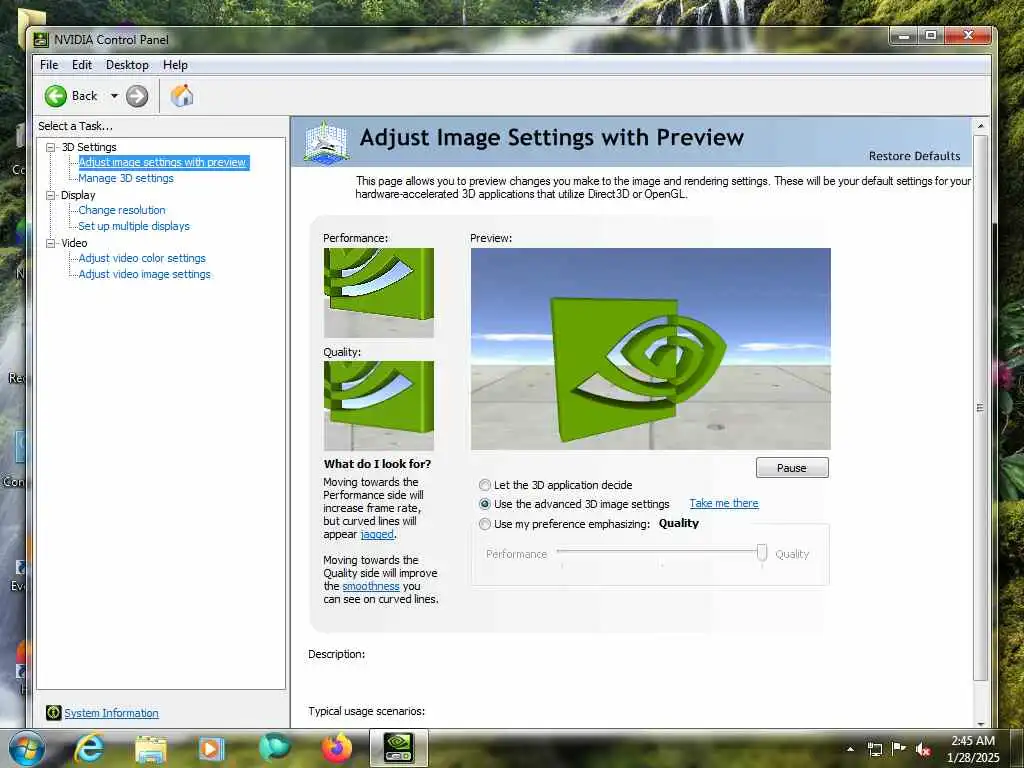Select Adjust image settings with preview
Viewport: 1024px width, 768px height.
(x=163, y=162)
